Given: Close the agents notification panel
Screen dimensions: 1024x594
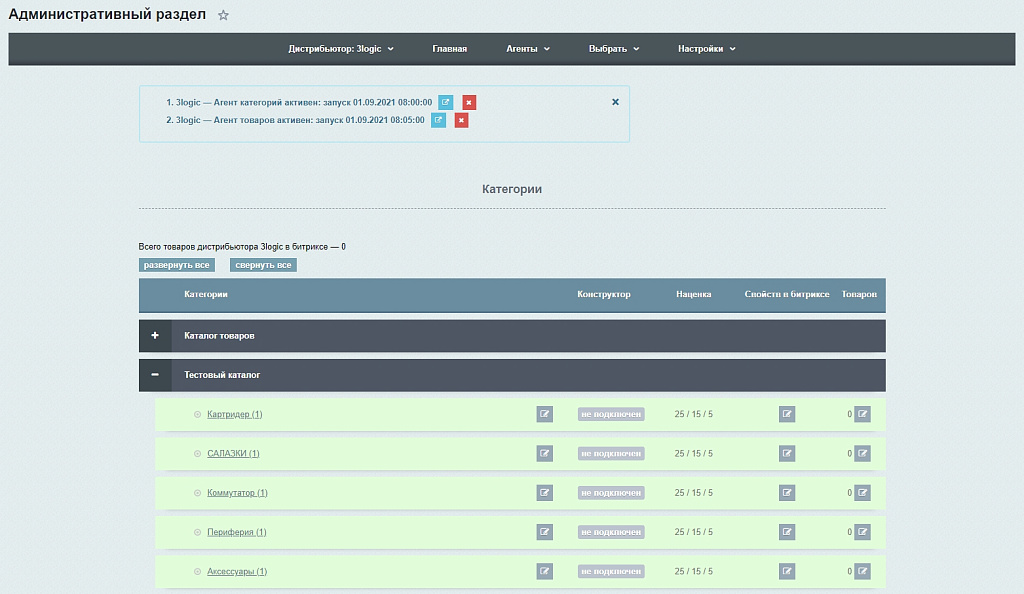Looking at the screenshot, I should [615, 102].
